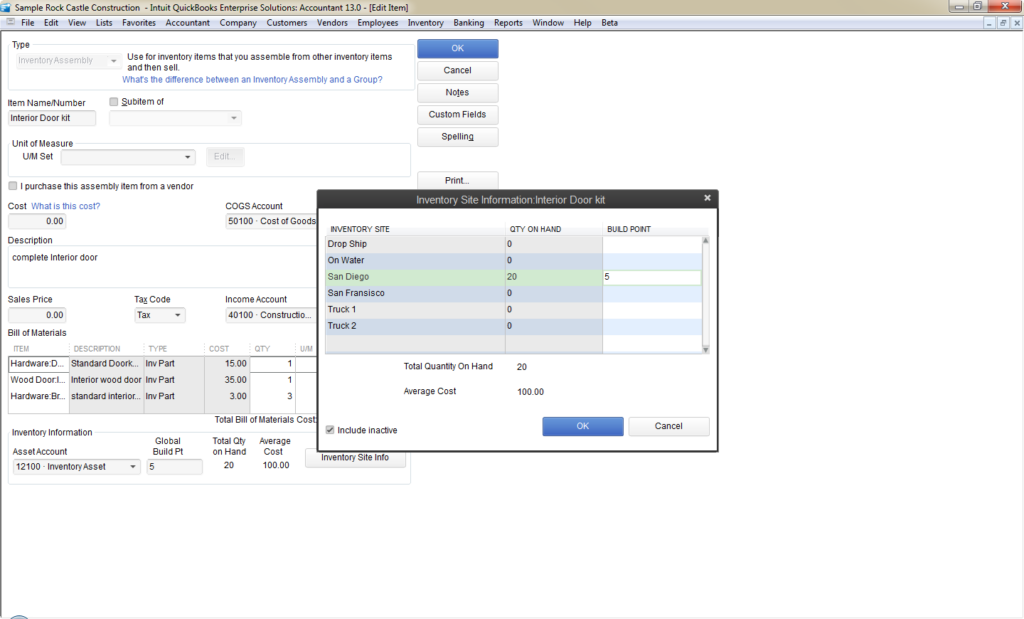Image resolution: width=1024 pixels, height=619 pixels.
Task: Click the scroll down arrow in site list
Action: (x=705, y=349)
